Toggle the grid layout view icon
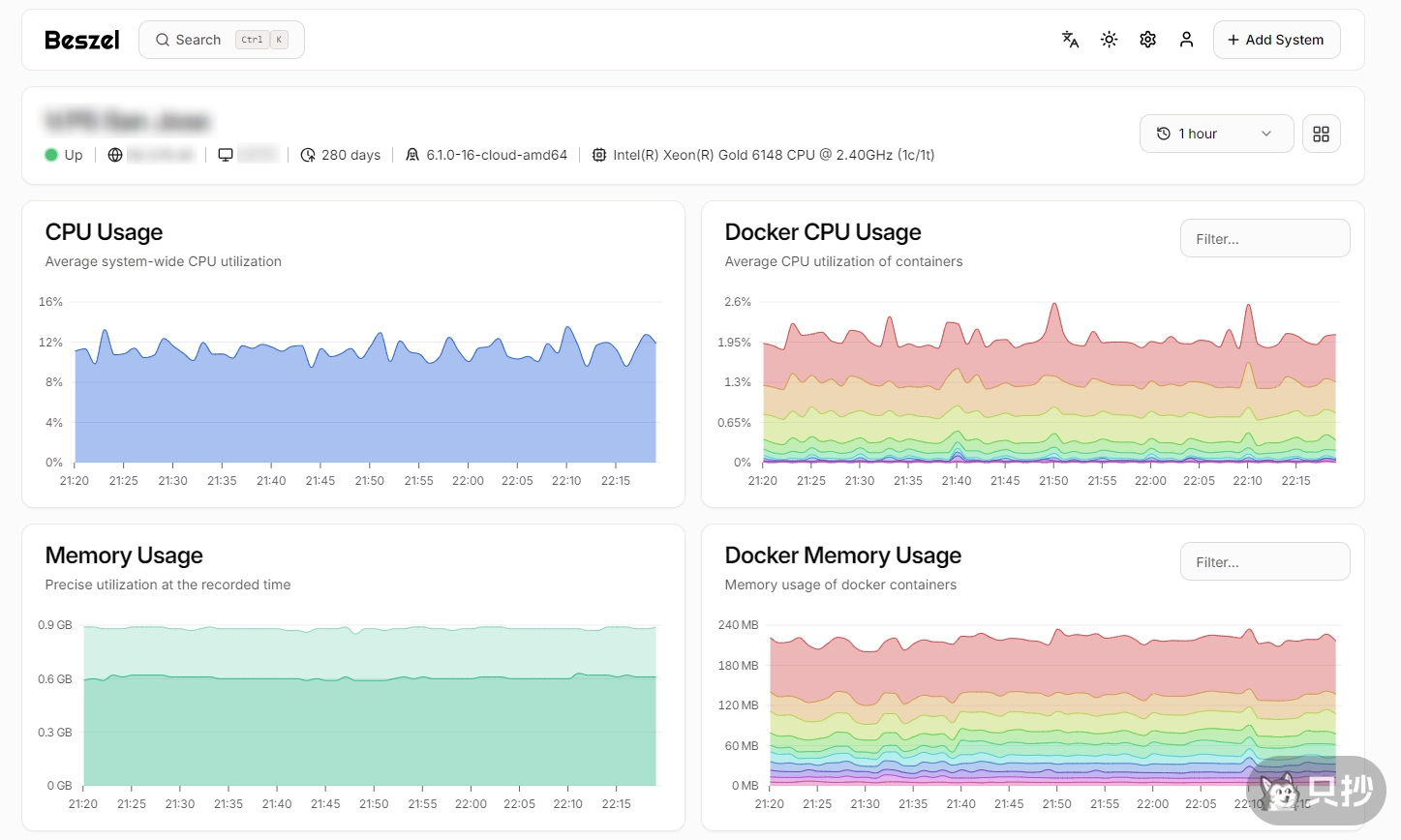 (x=1321, y=134)
